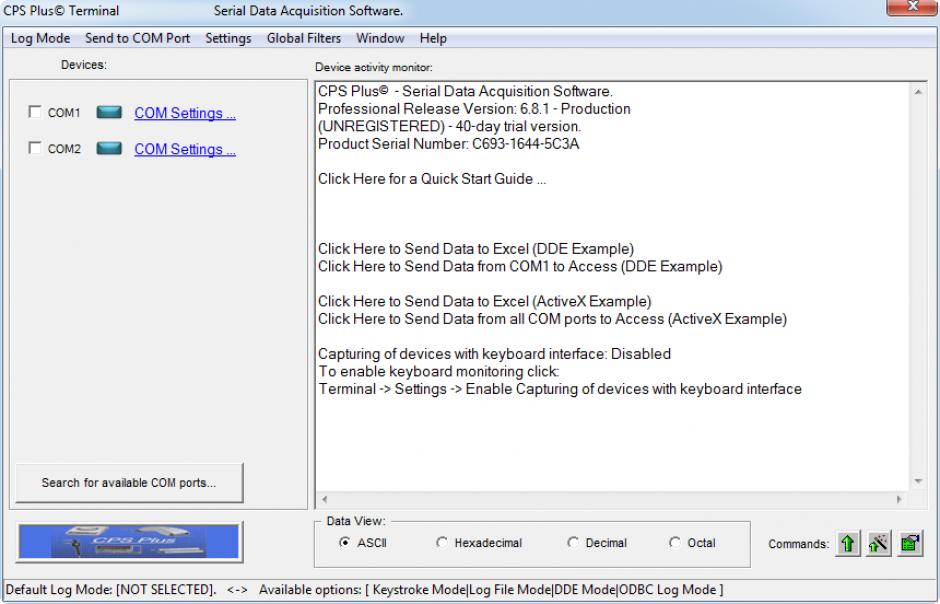The image size is (940, 604).
Task: Open COM Settings for COM1
Action: point(185,113)
